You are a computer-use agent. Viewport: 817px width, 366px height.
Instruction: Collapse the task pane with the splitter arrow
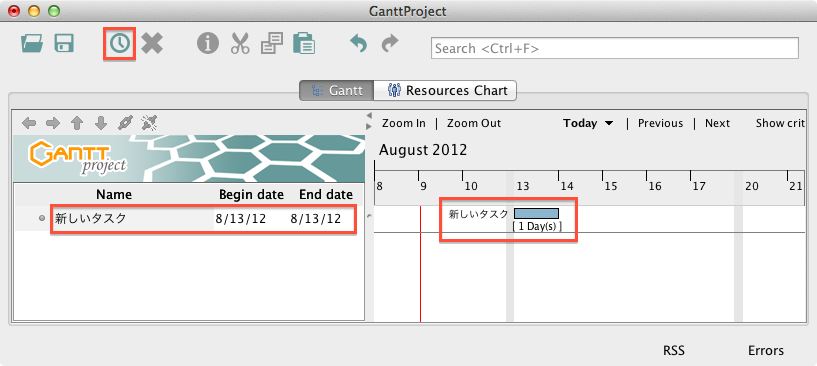(x=369, y=115)
